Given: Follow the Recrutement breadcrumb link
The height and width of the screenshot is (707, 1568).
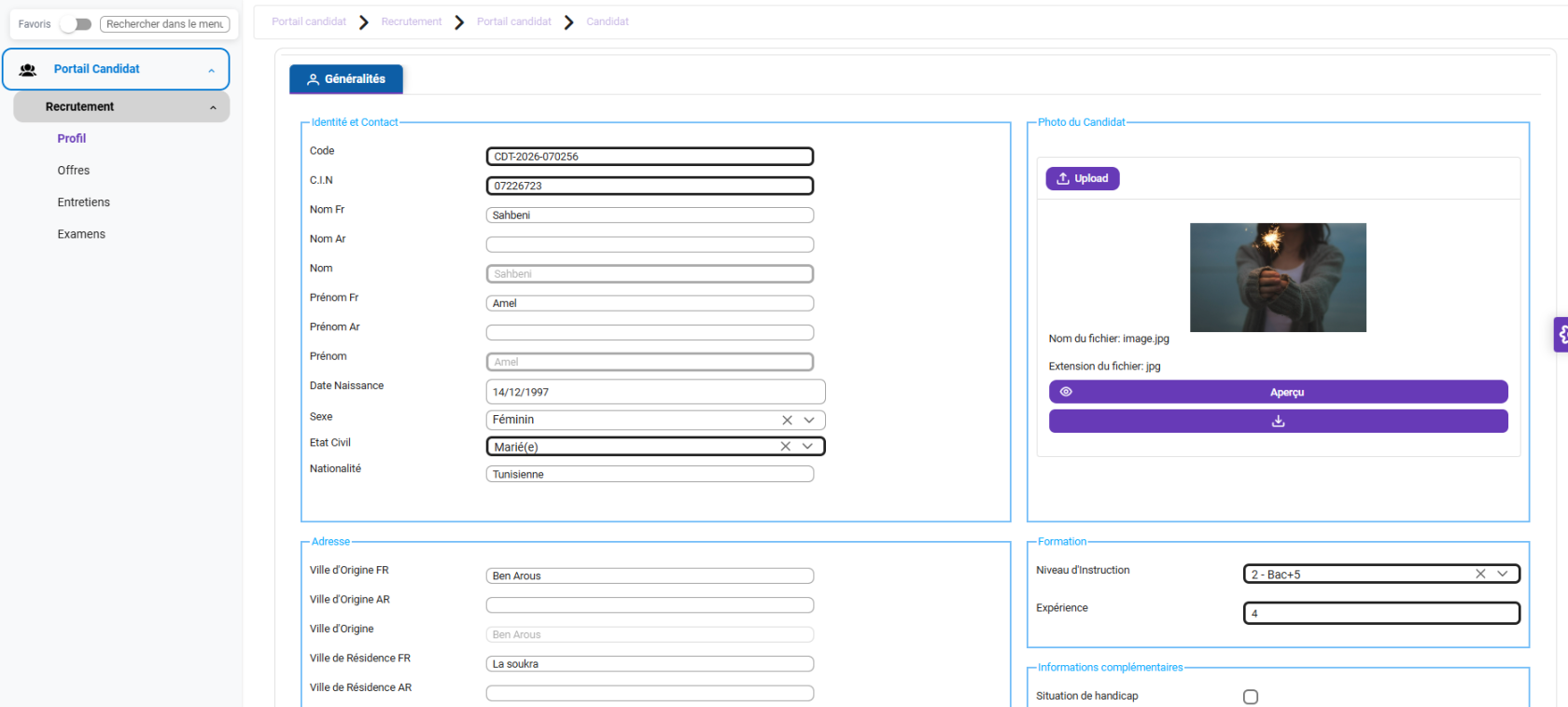Looking at the screenshot, I should [412, 21].
